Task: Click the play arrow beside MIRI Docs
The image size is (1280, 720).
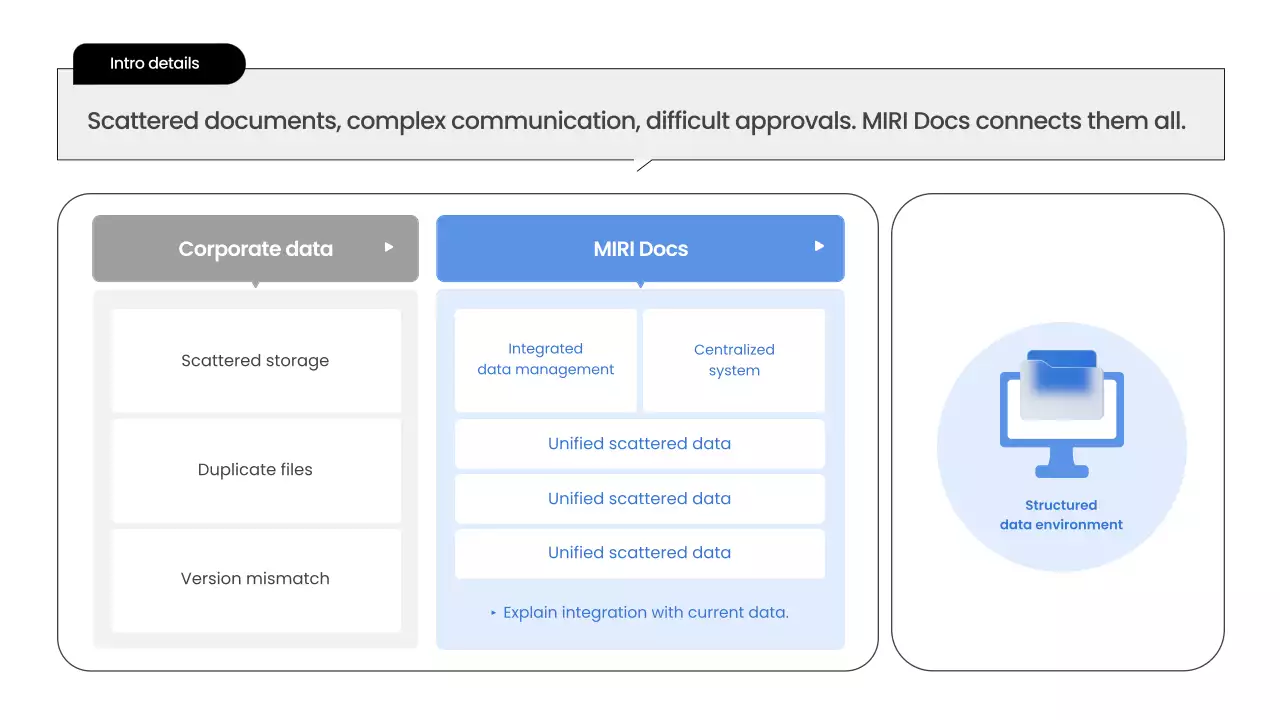Action: [819, 246]
